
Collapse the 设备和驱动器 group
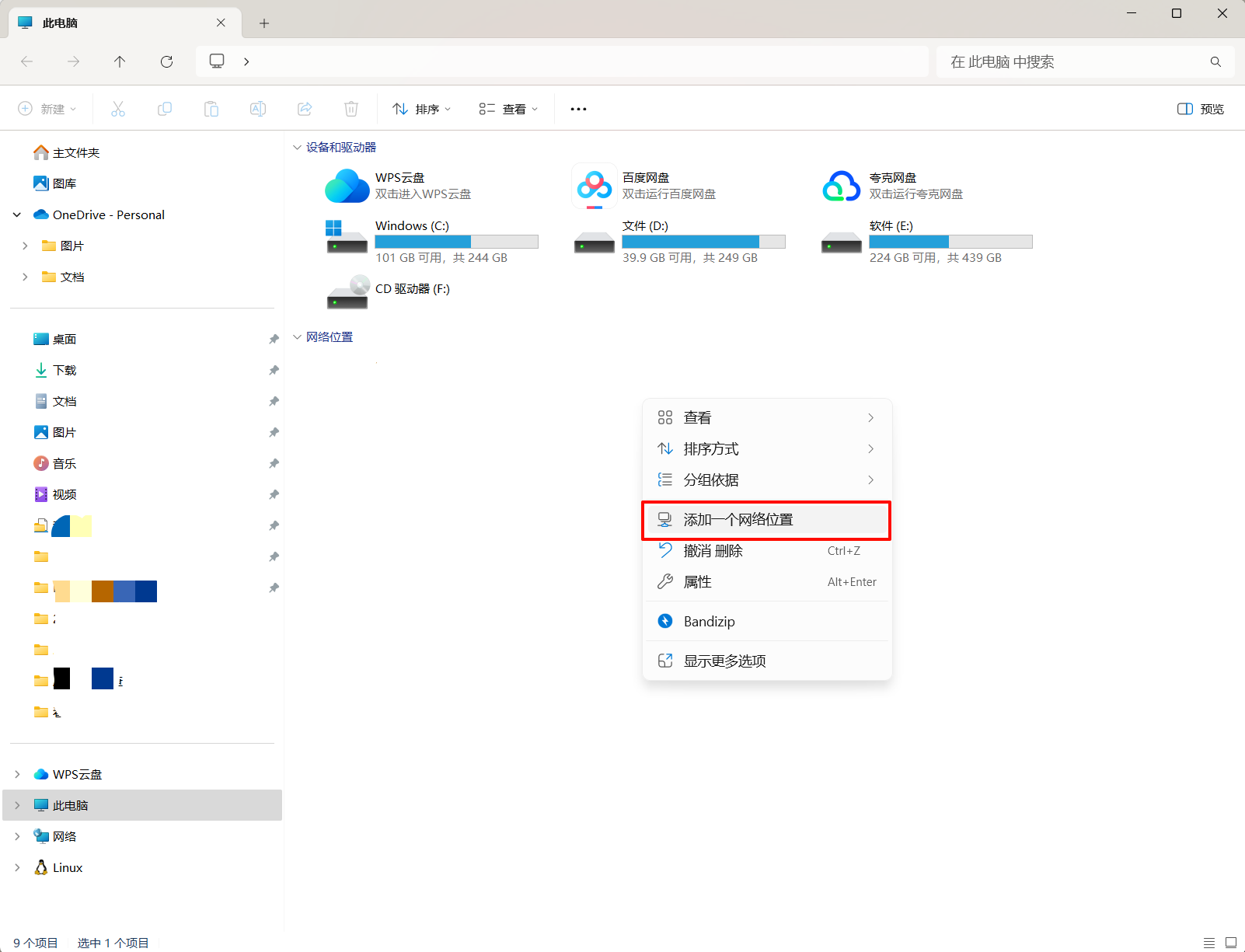click(x=297, y=148)
